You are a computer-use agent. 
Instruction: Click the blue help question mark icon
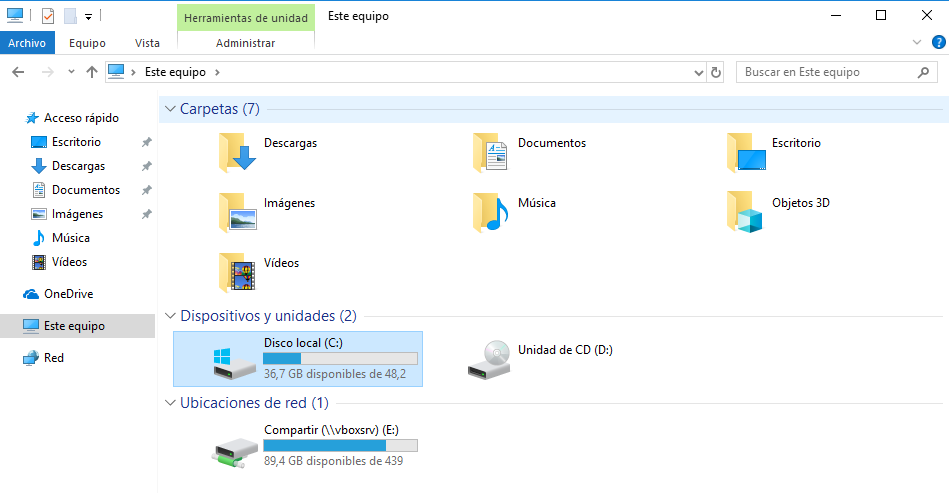point(938,42)
